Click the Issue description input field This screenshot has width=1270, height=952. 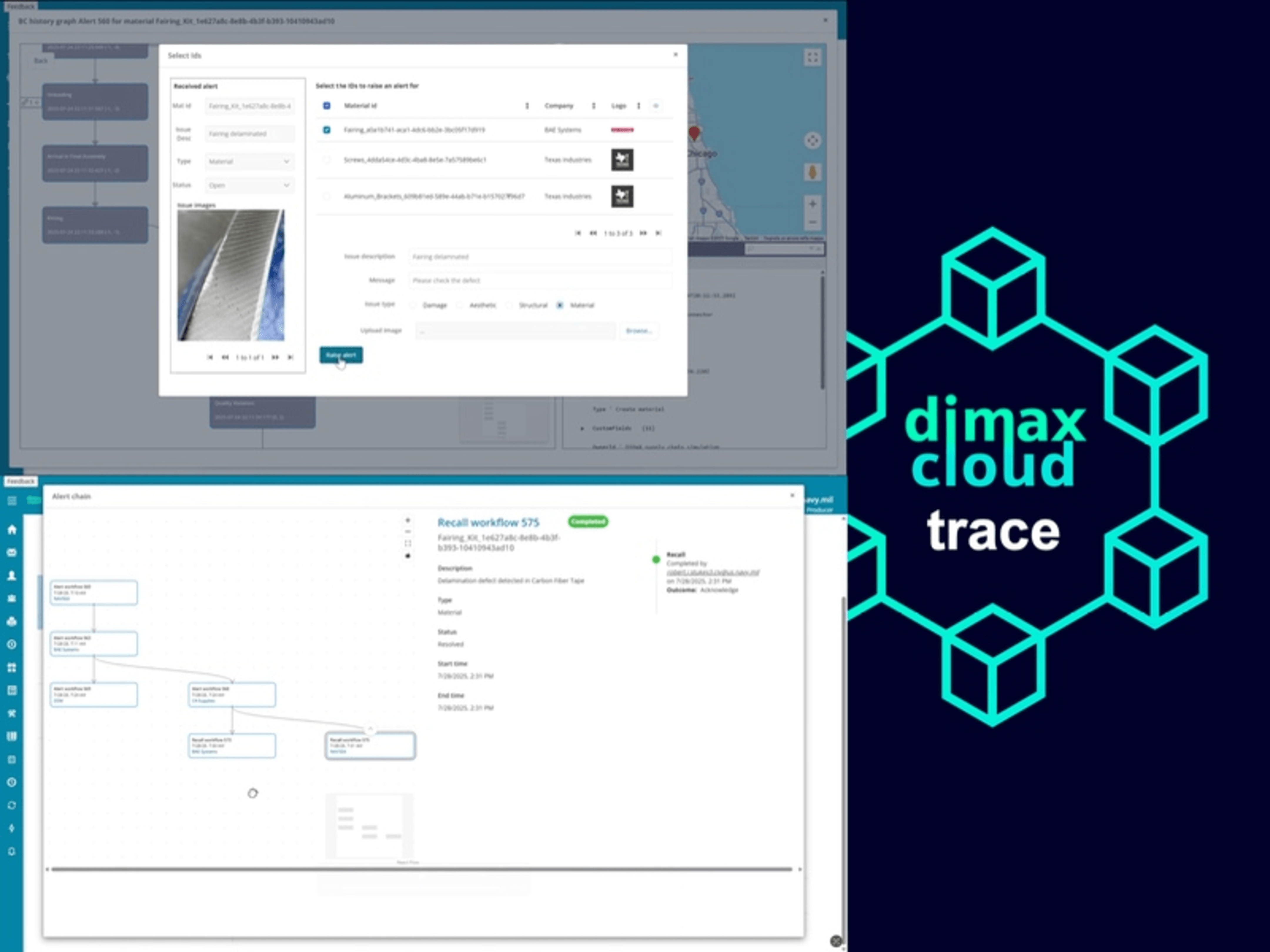pos(540,257)
